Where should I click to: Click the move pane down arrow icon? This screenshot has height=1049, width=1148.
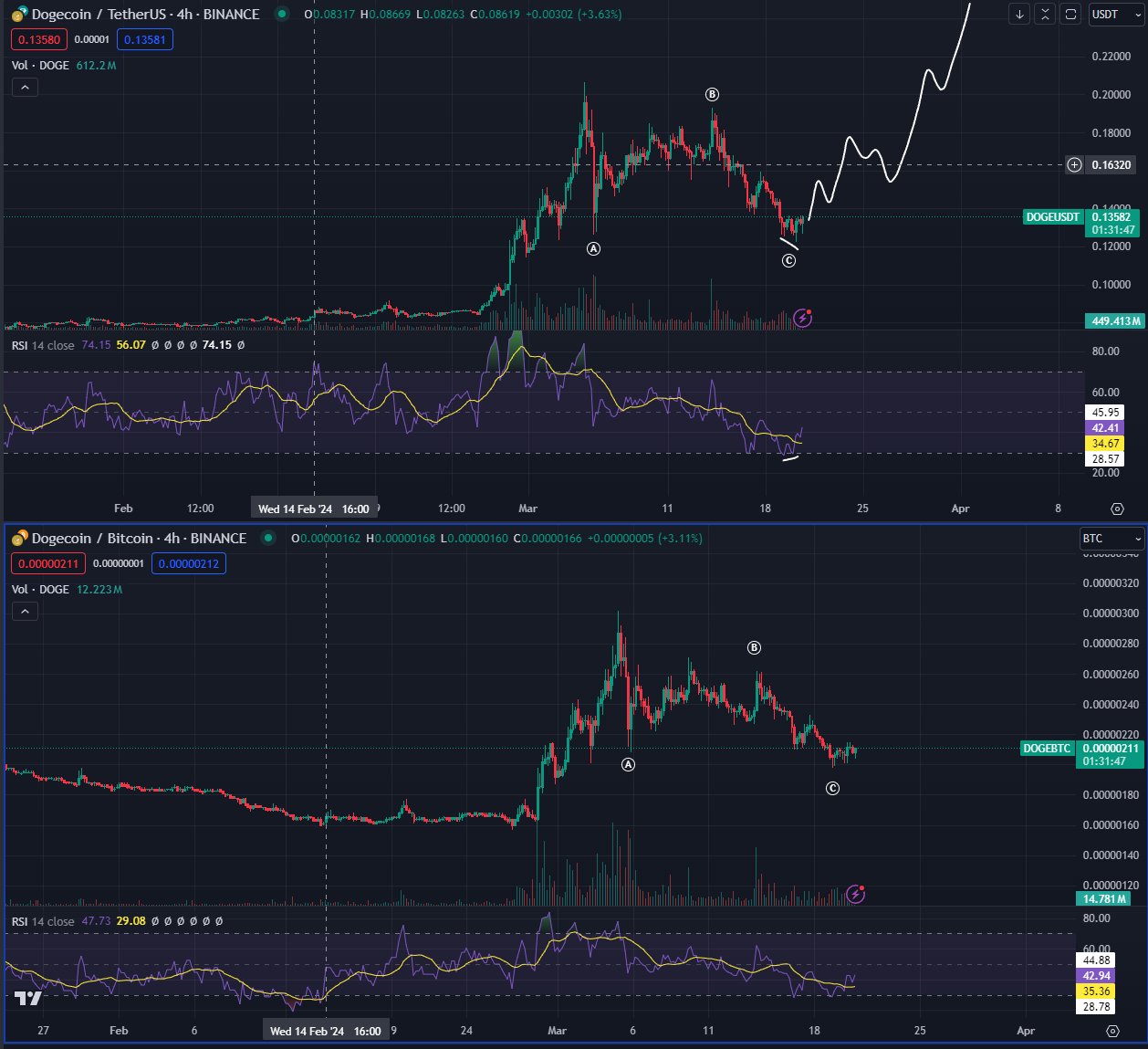click(x=1020, y=15)
